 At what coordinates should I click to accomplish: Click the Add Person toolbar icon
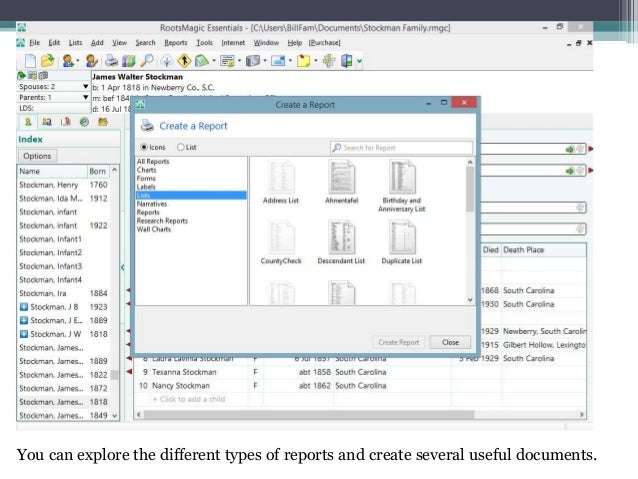click(x=68, y=61)
